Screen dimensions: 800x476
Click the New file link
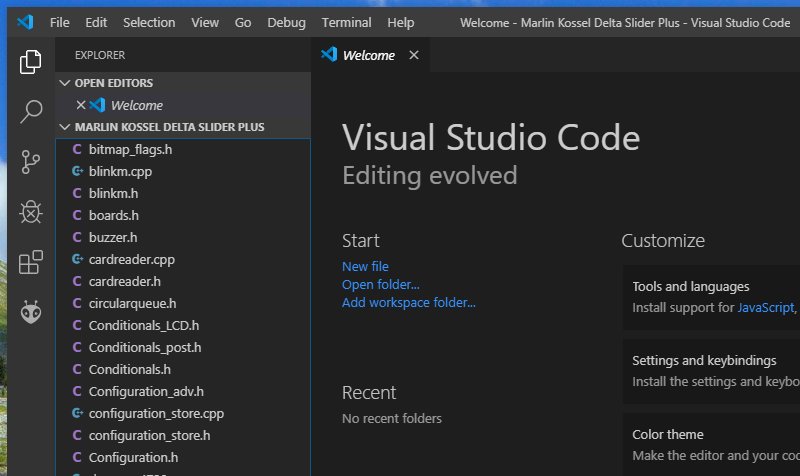click(x=365, y=266)
